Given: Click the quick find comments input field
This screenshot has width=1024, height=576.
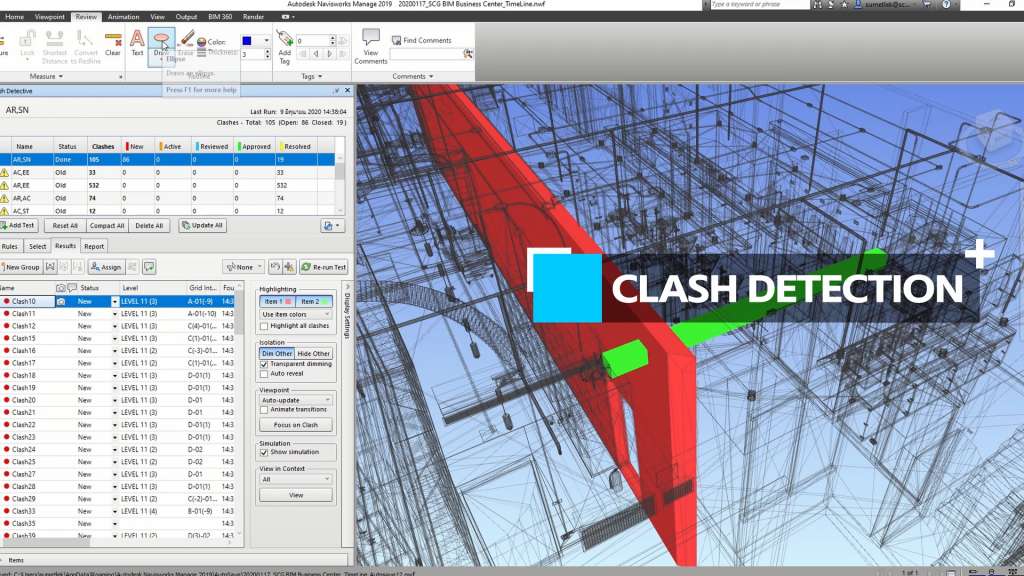Looking at the screenshot, I should point(426,54).
